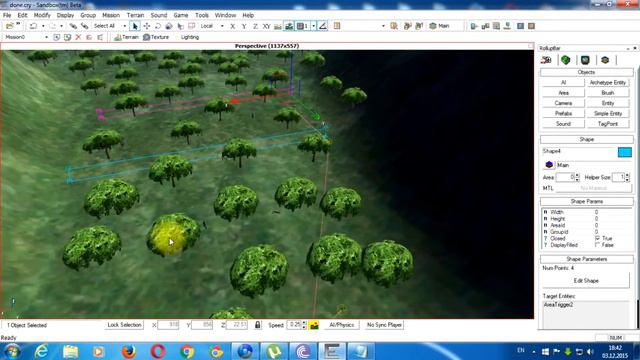Viewport: 640px width, 360px height.
Task: Activate the Select terrain tool
Action: 180,26
